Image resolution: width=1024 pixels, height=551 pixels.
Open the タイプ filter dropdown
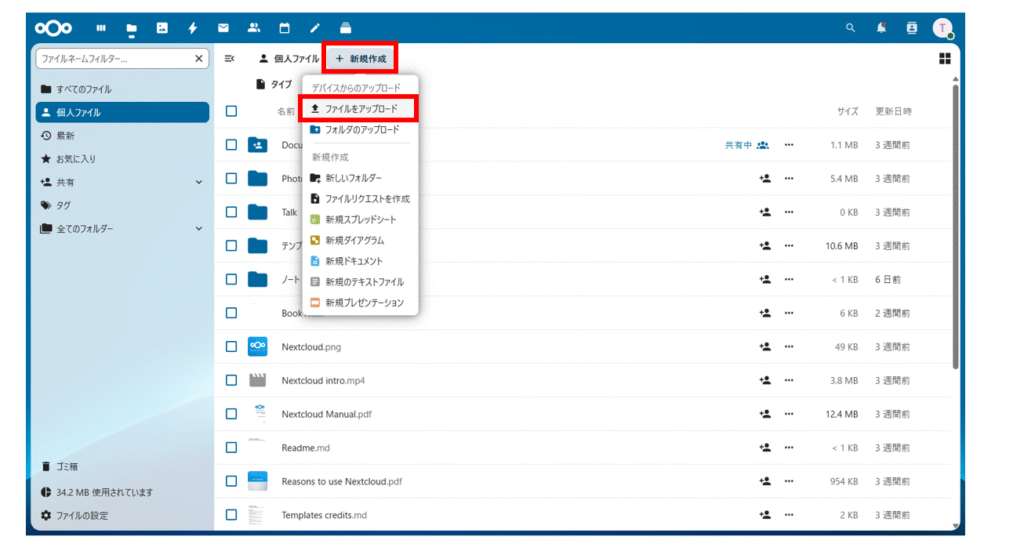pos(275,84)
